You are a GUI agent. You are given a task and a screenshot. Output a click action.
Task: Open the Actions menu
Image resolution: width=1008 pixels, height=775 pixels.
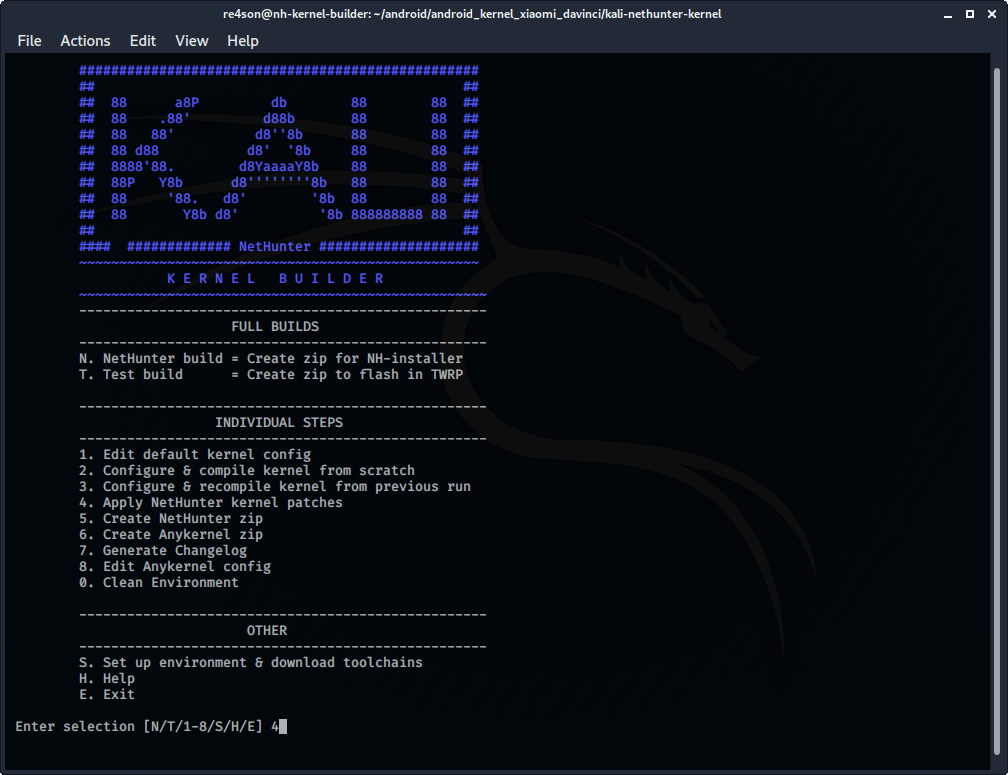pyautogui.click(x=85, y=41)
